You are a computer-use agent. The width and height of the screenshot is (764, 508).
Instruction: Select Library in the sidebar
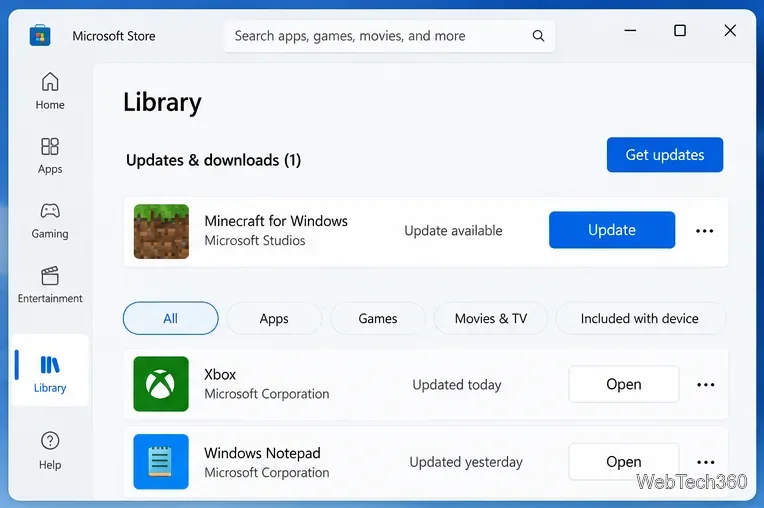click(50, 370)
